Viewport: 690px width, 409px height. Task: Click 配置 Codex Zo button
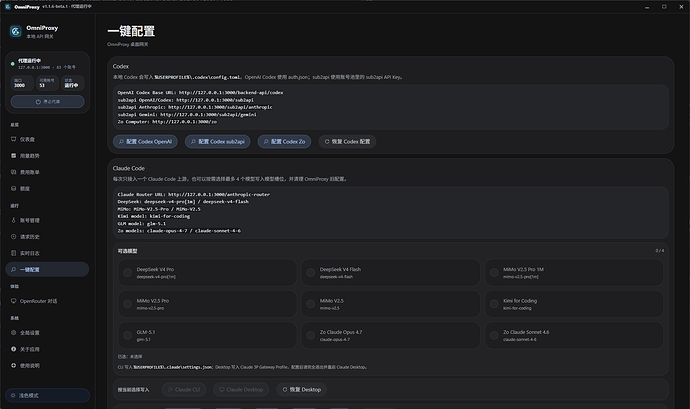(x=284, y=141)
